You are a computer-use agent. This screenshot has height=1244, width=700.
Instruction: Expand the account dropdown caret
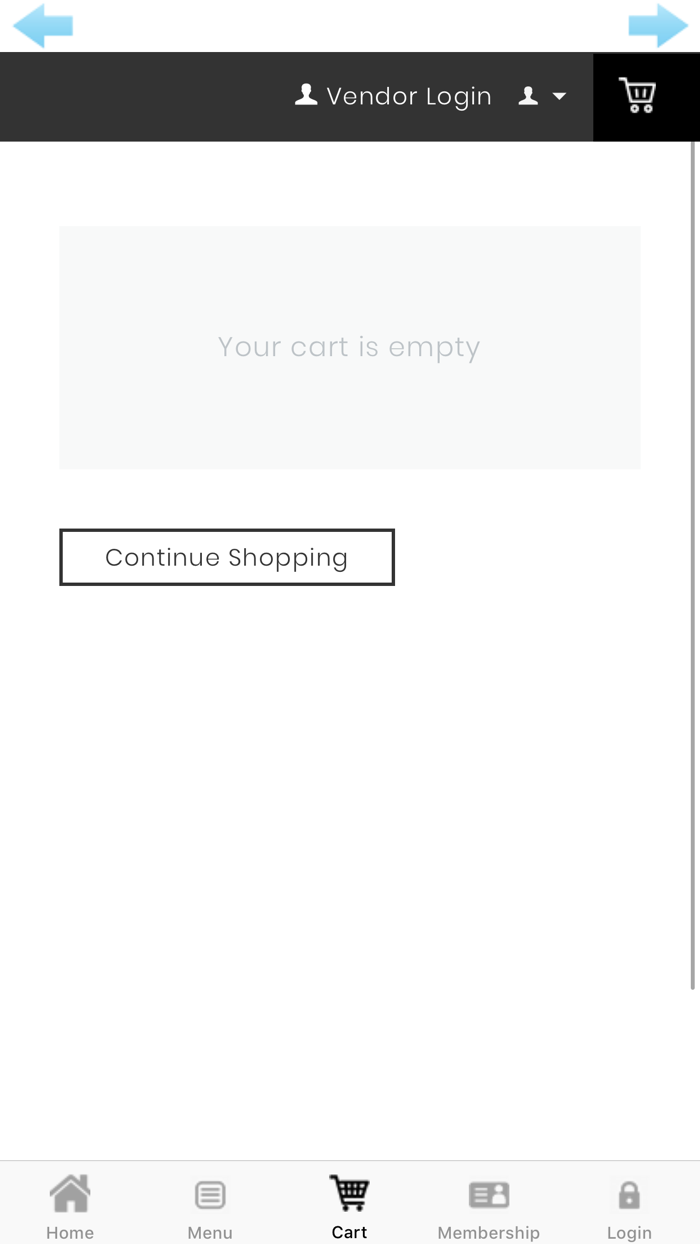coord(559,96)
